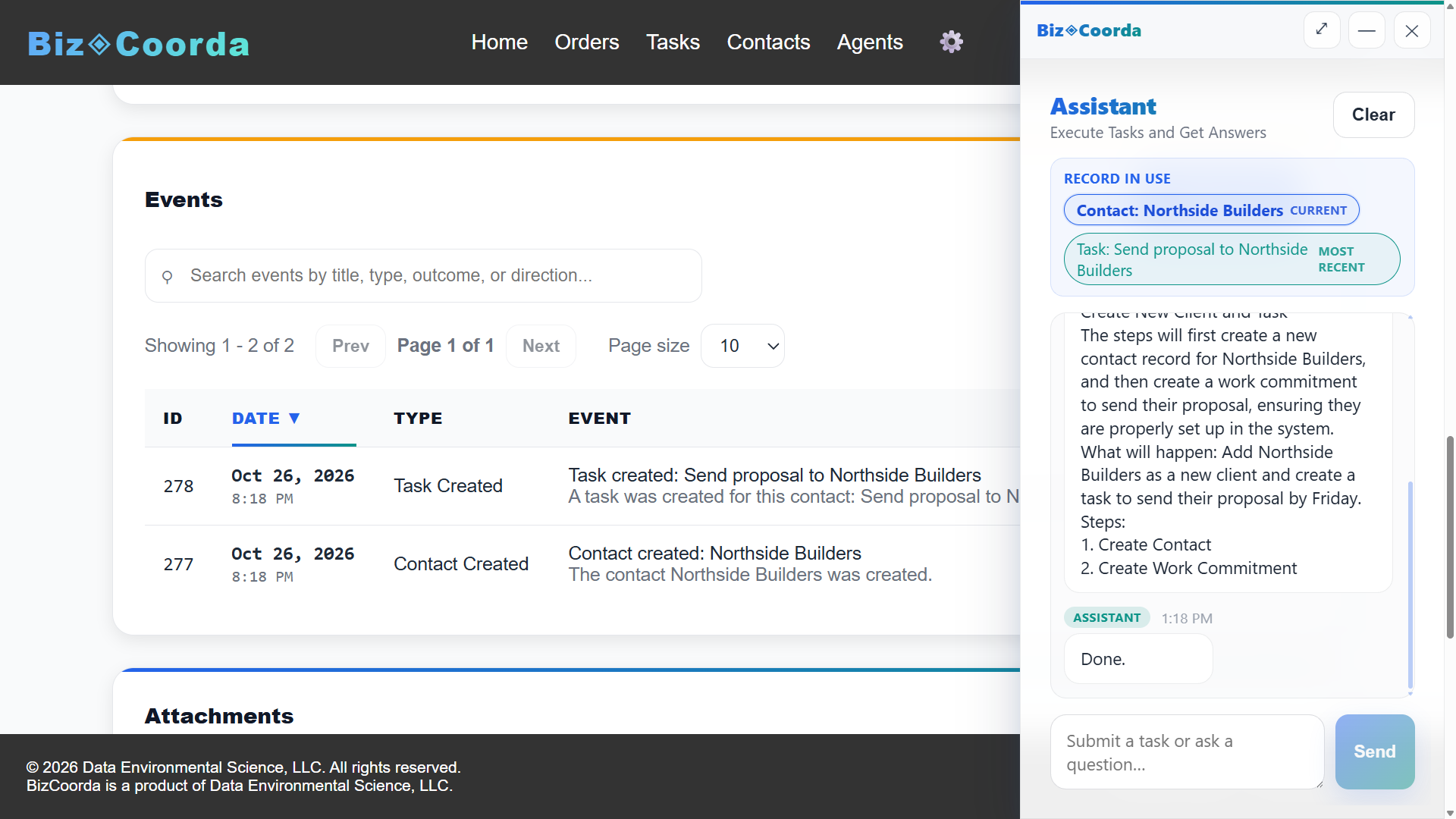Sort events by the Type column

pos(418,418)
